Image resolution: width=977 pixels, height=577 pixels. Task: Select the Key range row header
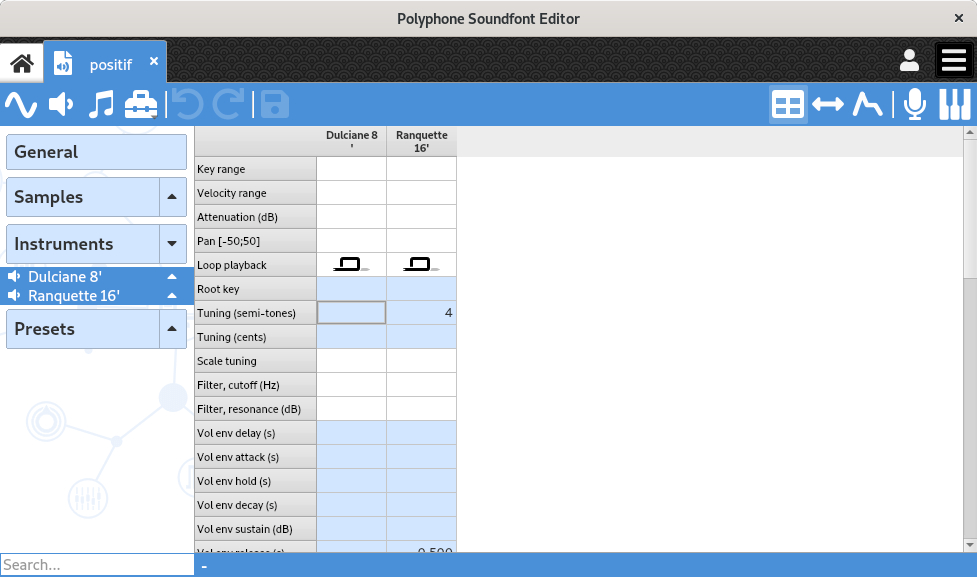point(255,169)
